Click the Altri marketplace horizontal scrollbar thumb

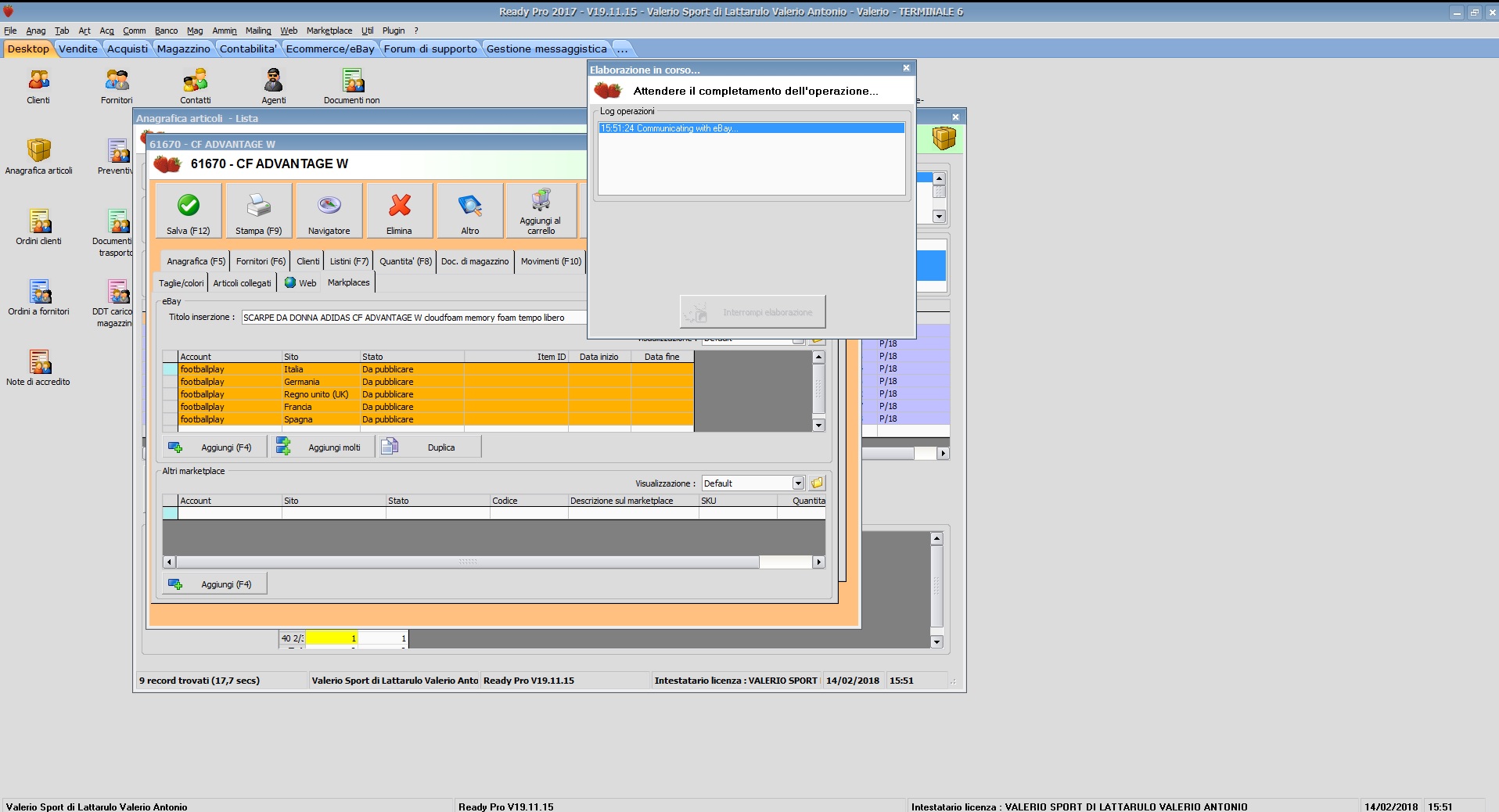pos(467,562)
